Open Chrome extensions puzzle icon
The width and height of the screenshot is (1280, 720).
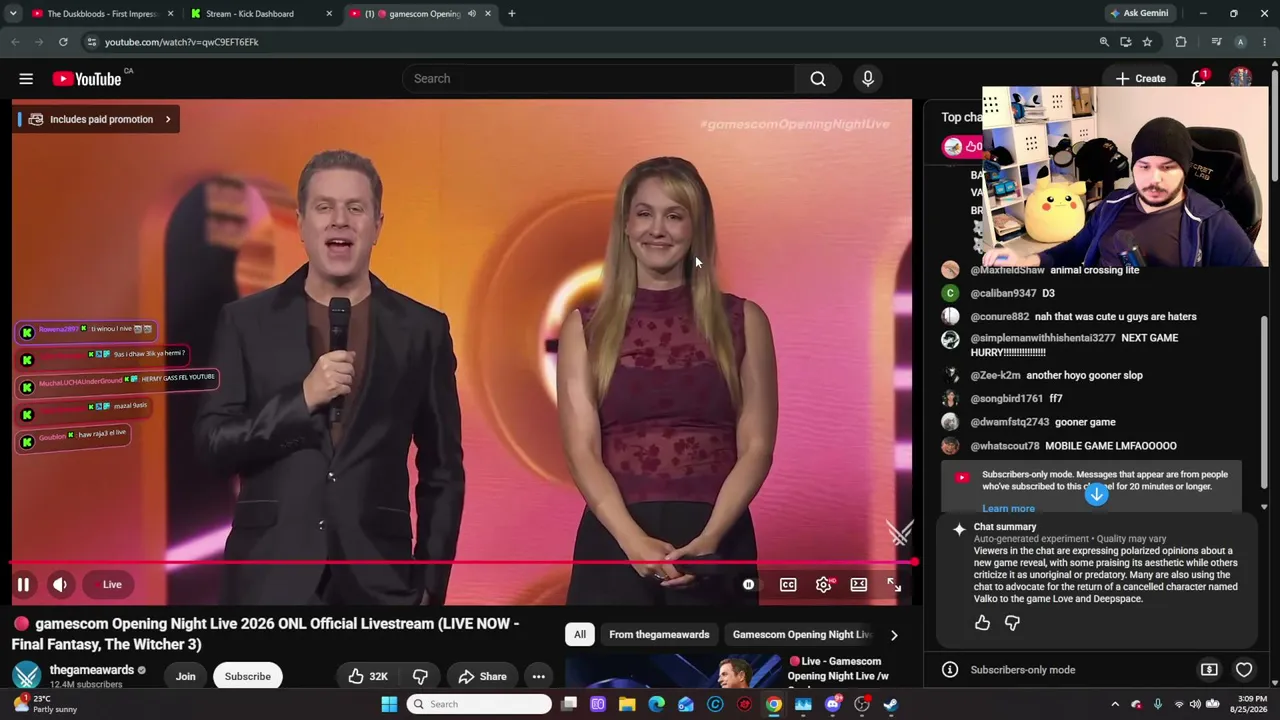pyautogui.click(x=1181, y=42)
